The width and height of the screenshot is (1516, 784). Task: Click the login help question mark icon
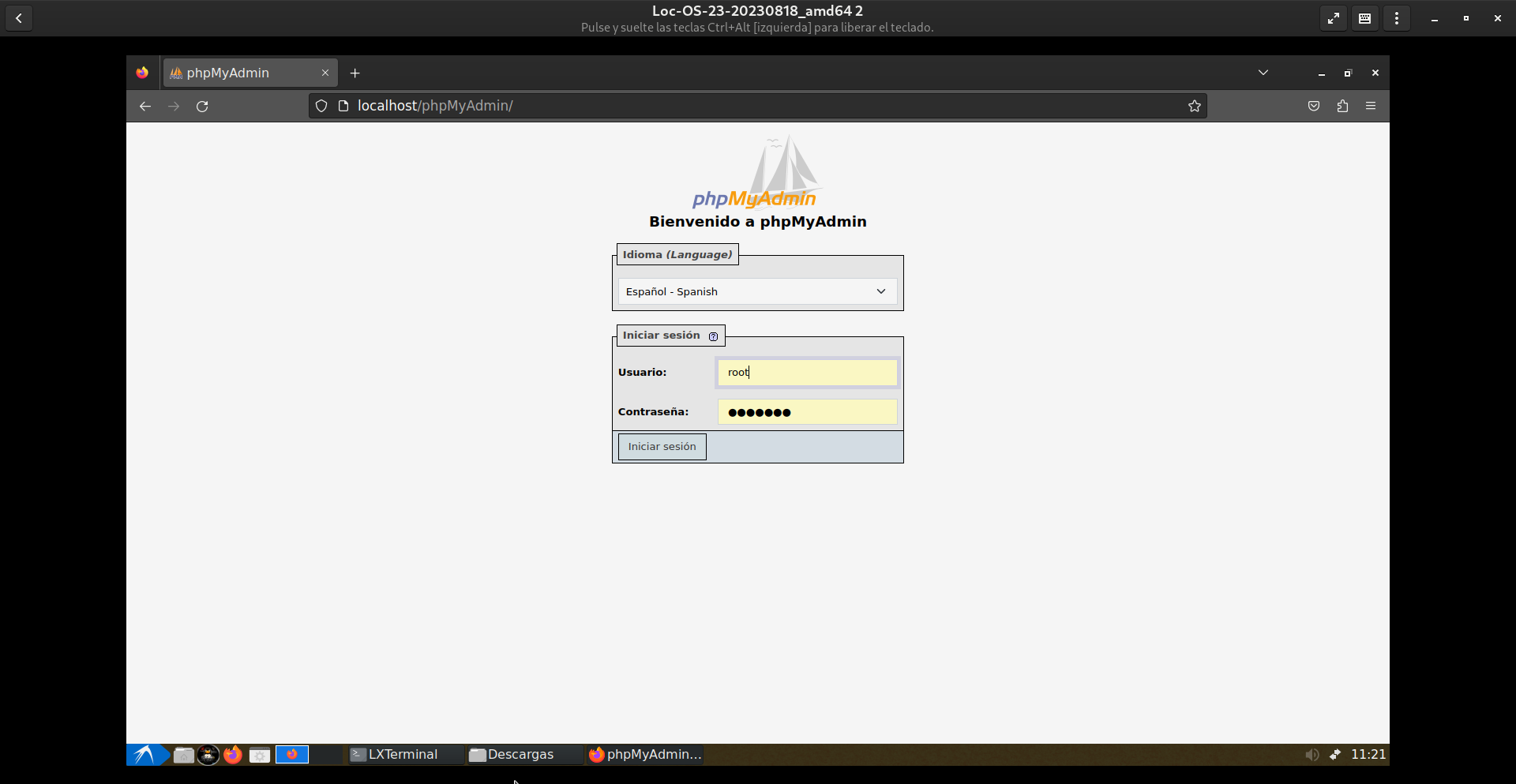click(713, 336)
